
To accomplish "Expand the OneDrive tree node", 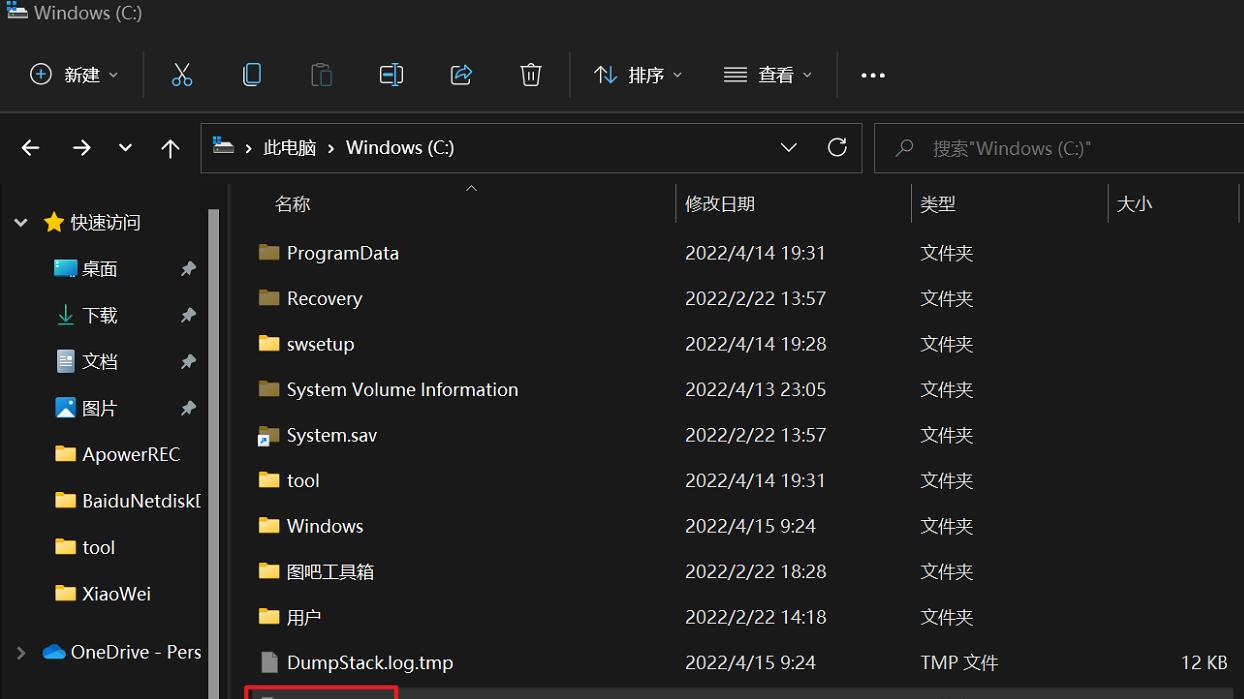I will click(x=20, y=652).
